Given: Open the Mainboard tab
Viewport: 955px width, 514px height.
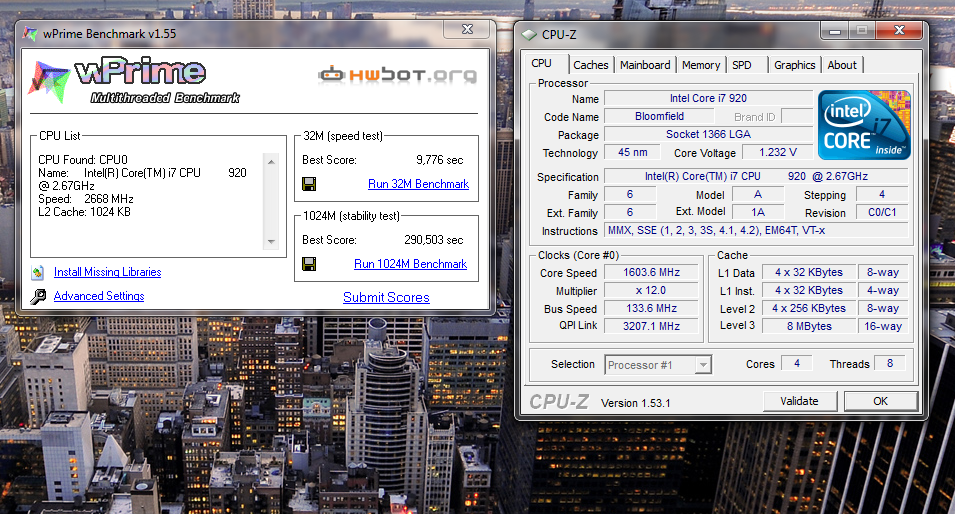Looking at the screenshot, I should [645, 65].
